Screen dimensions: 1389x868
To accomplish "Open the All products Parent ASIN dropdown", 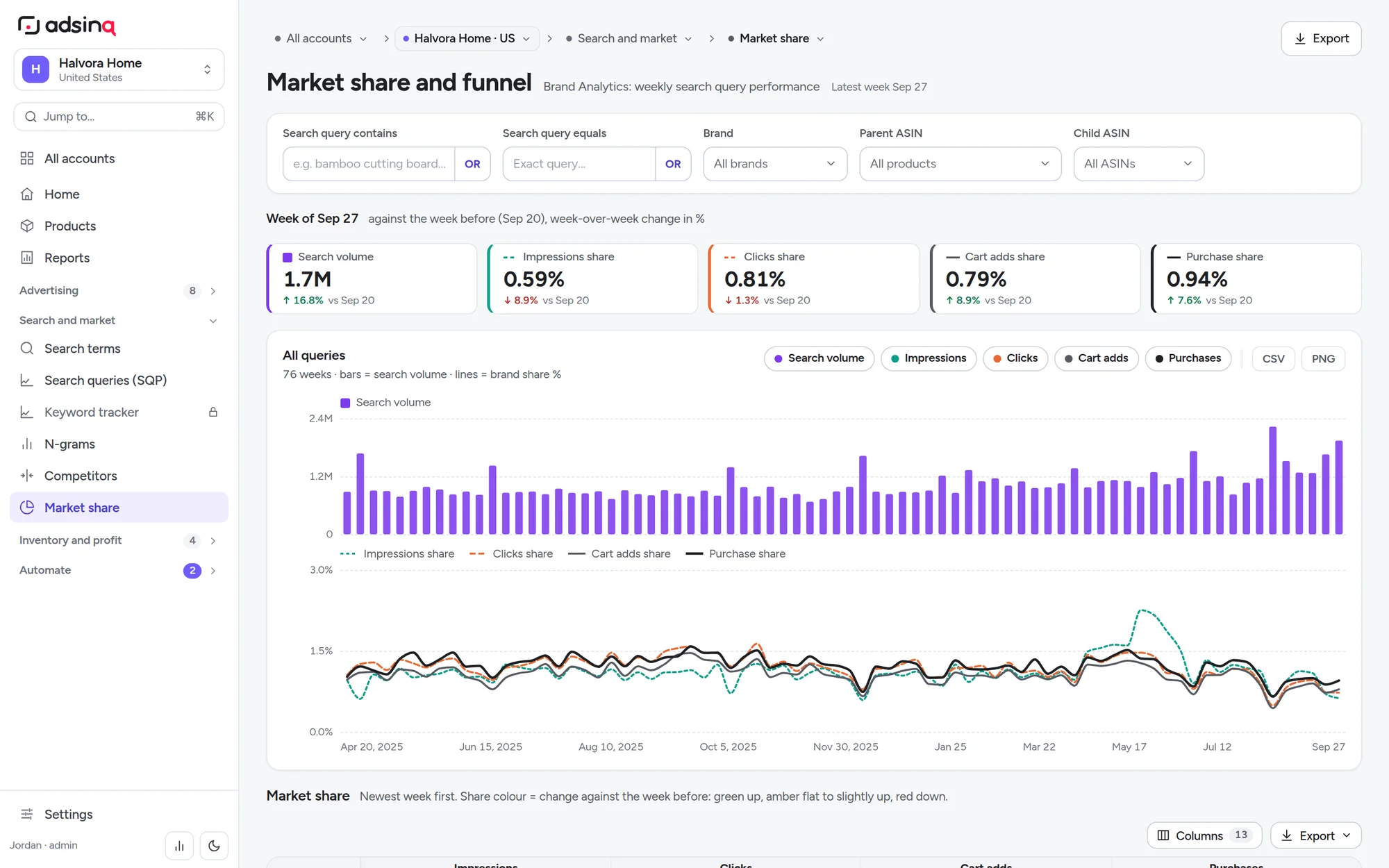I will click(x=960, y=164).
